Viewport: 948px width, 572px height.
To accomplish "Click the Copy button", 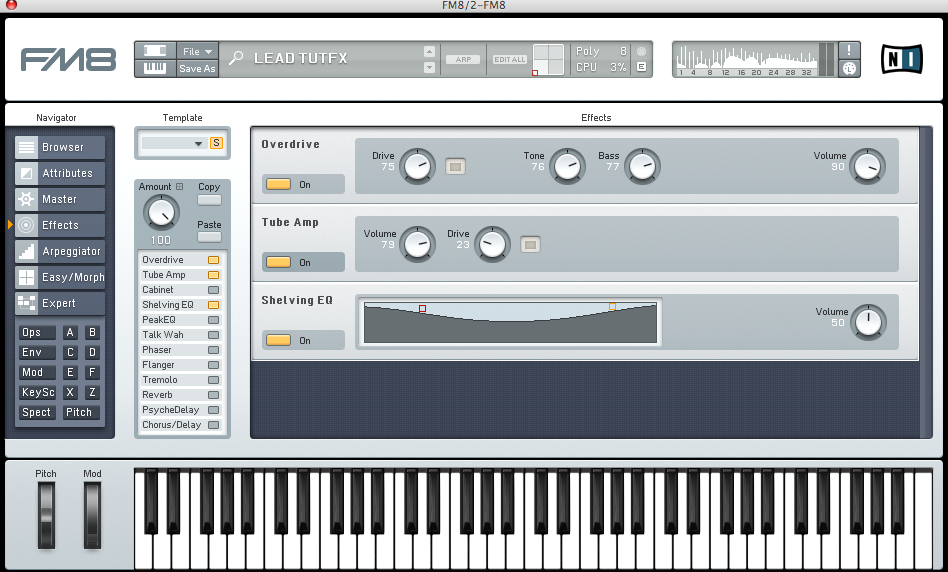I will click(x=209, y=200).
